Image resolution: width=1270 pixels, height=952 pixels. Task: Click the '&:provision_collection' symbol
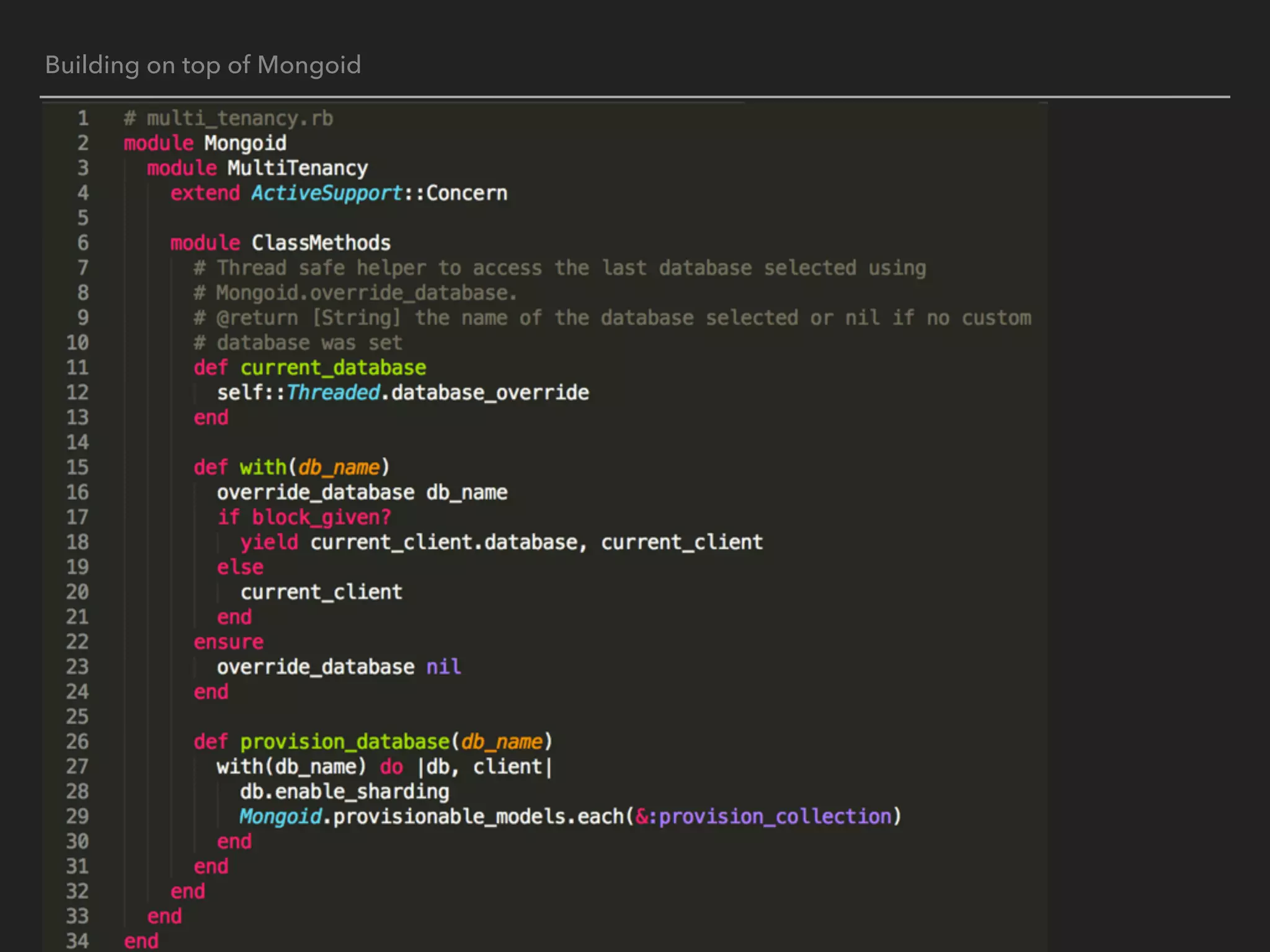pos(763,817)
